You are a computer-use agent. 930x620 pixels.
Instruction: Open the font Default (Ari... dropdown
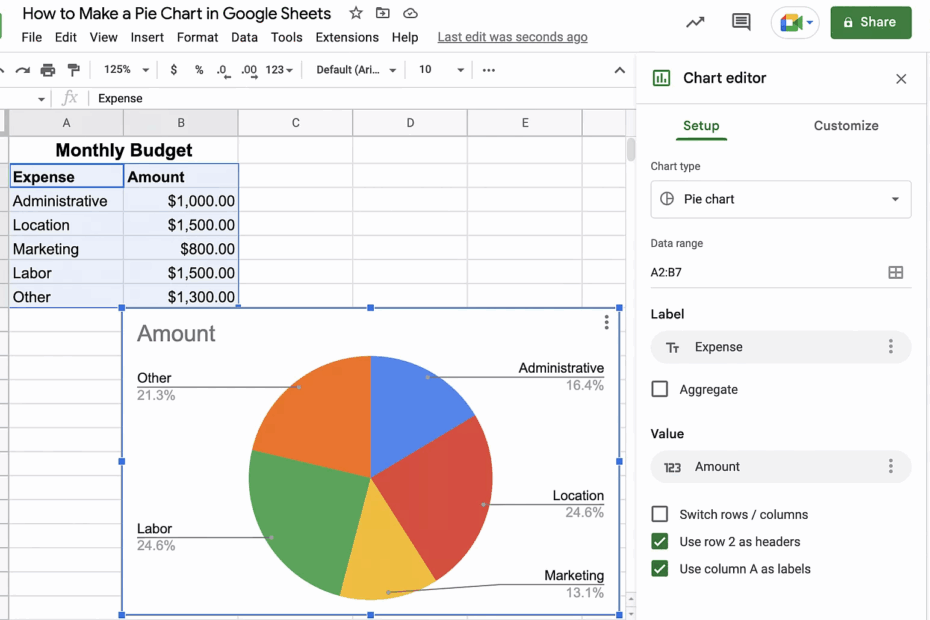tap(356, 70)
